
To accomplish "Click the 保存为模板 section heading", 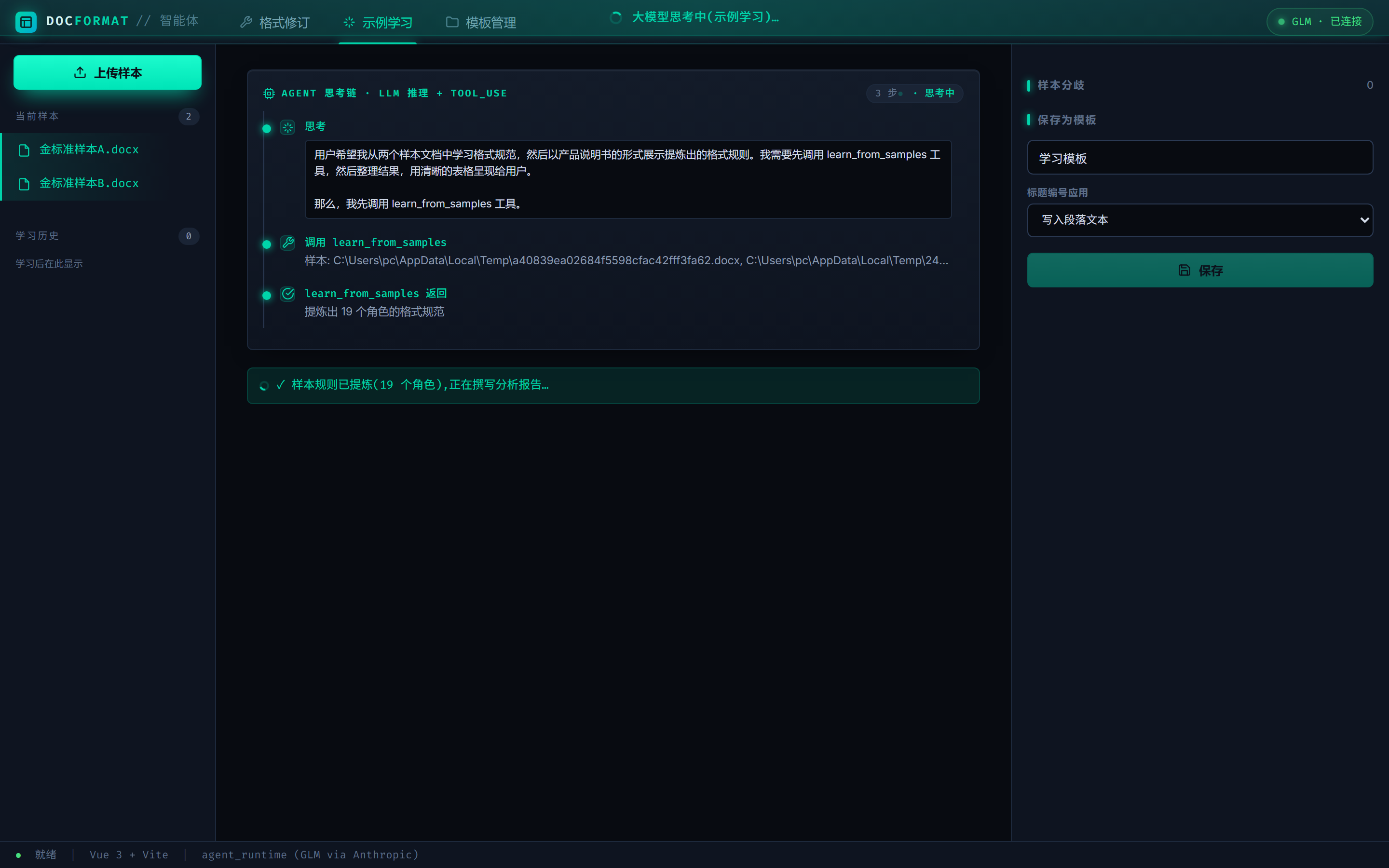I will point(1066,120).
